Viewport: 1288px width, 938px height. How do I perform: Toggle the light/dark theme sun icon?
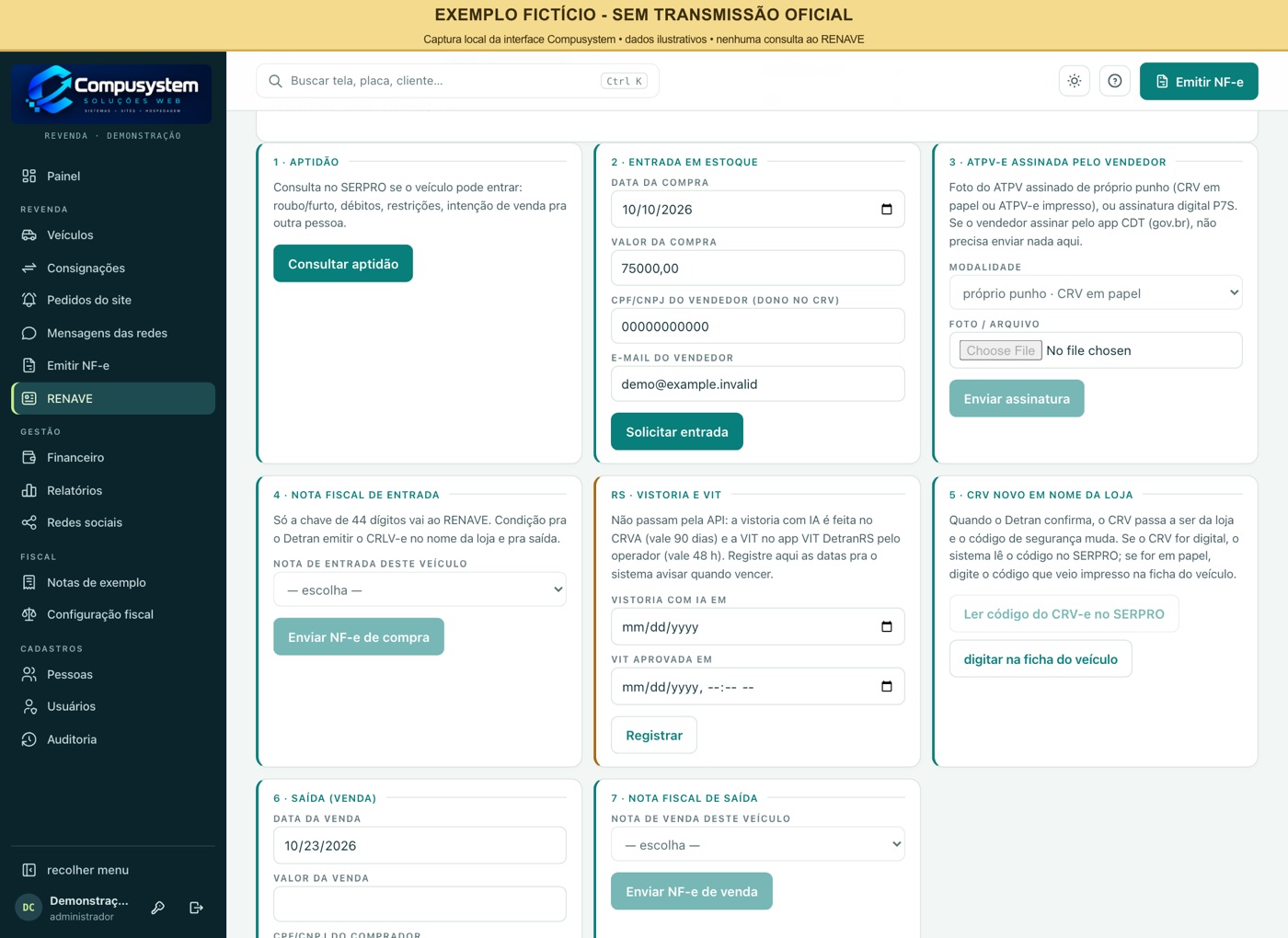coord(1075,81)
